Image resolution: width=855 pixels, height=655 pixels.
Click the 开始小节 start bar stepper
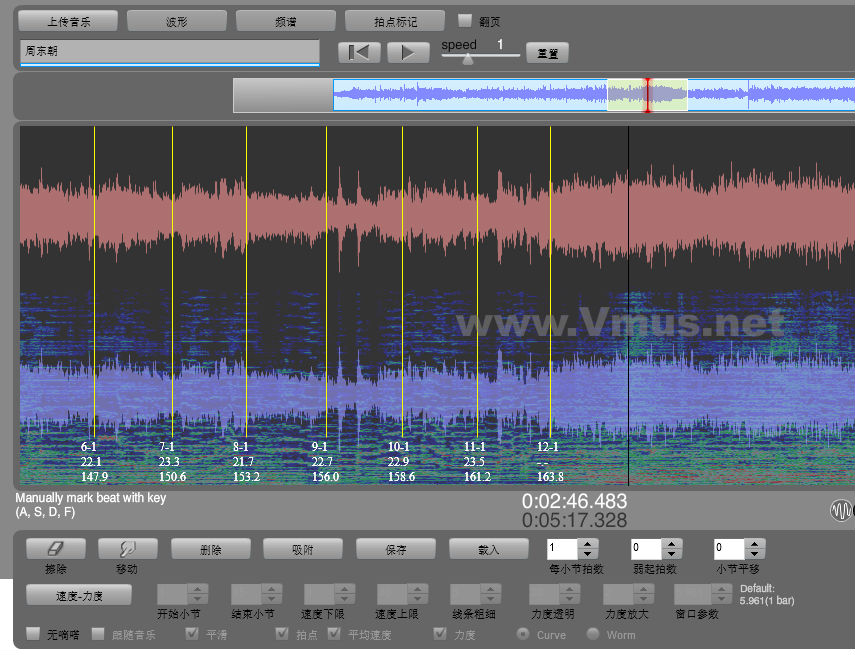(x=182, y=594)
